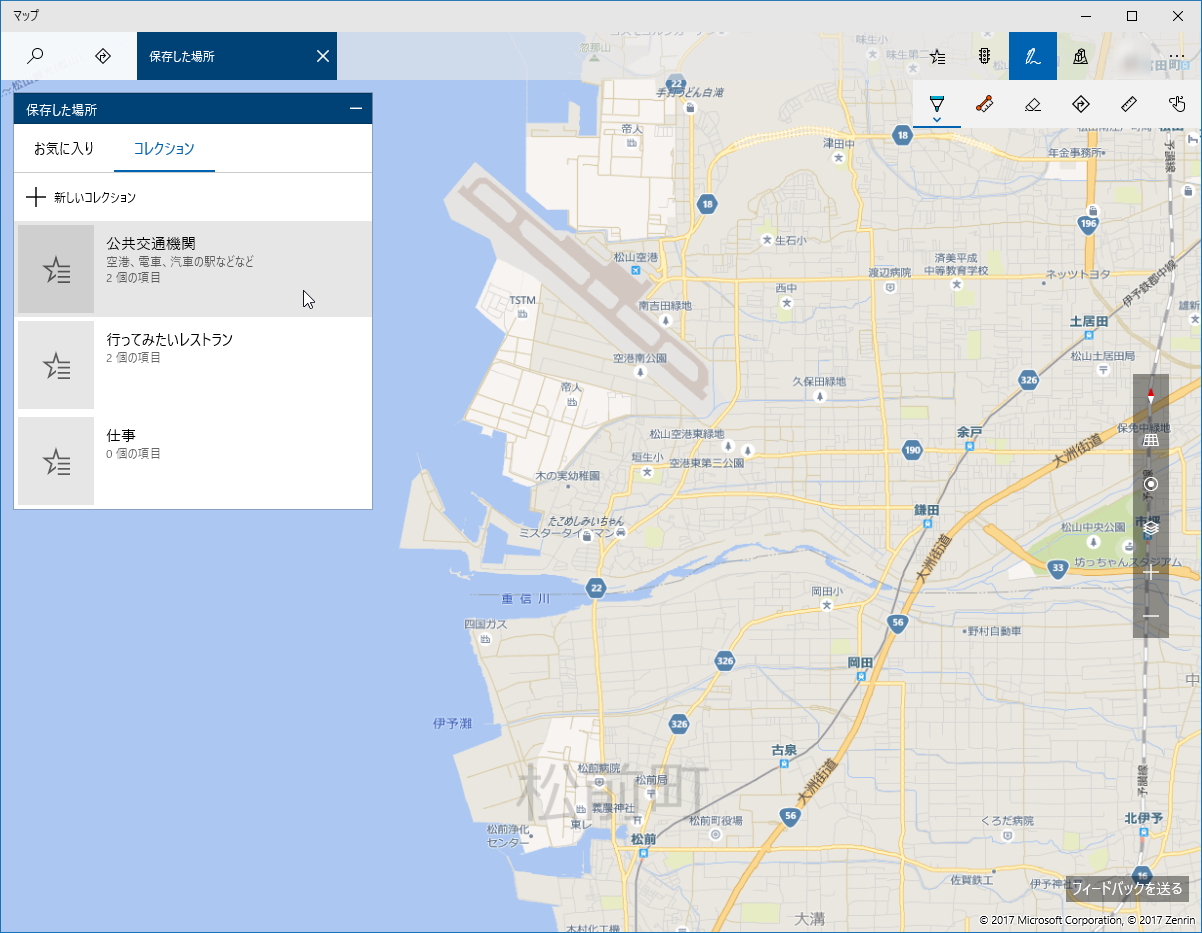Toggle the Windows Ink pen toolbar button
1202x933 pixels.
(1033, 56)
